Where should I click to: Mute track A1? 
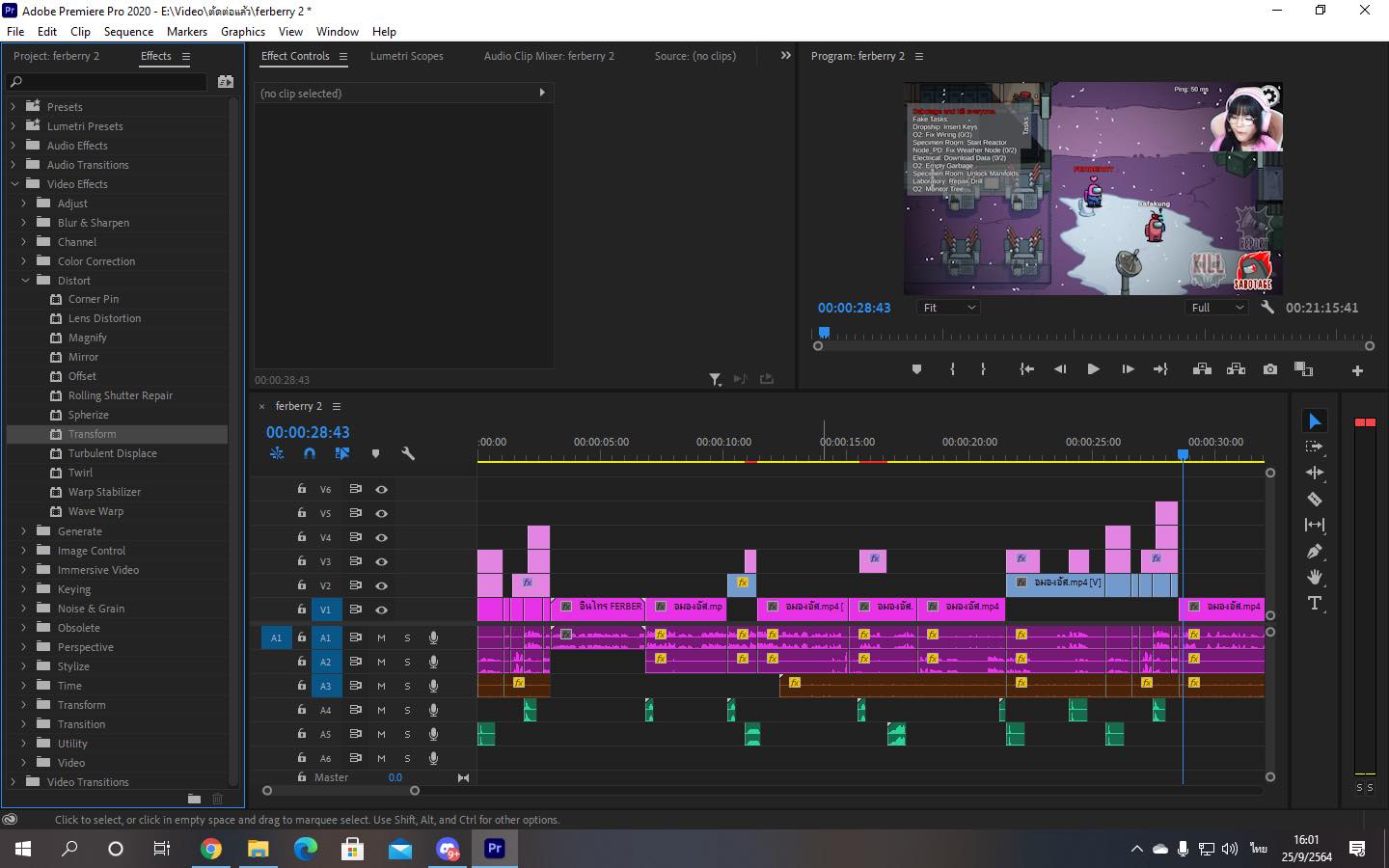pos(381,637)
